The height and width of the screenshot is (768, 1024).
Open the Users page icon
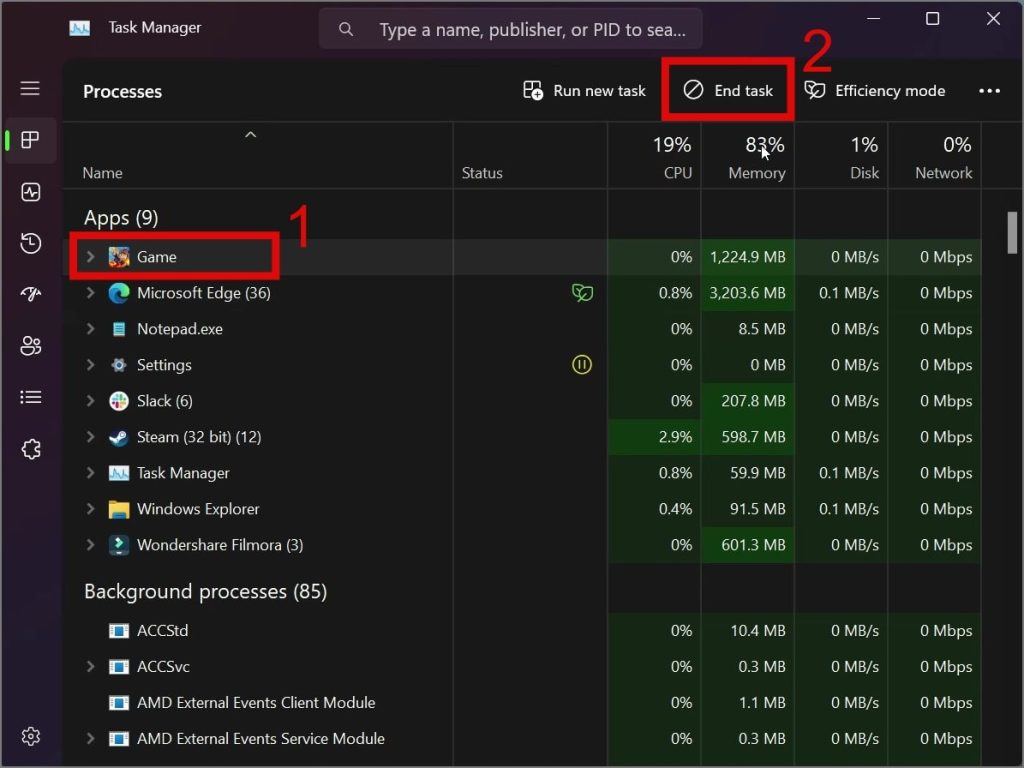coord(31,345)
